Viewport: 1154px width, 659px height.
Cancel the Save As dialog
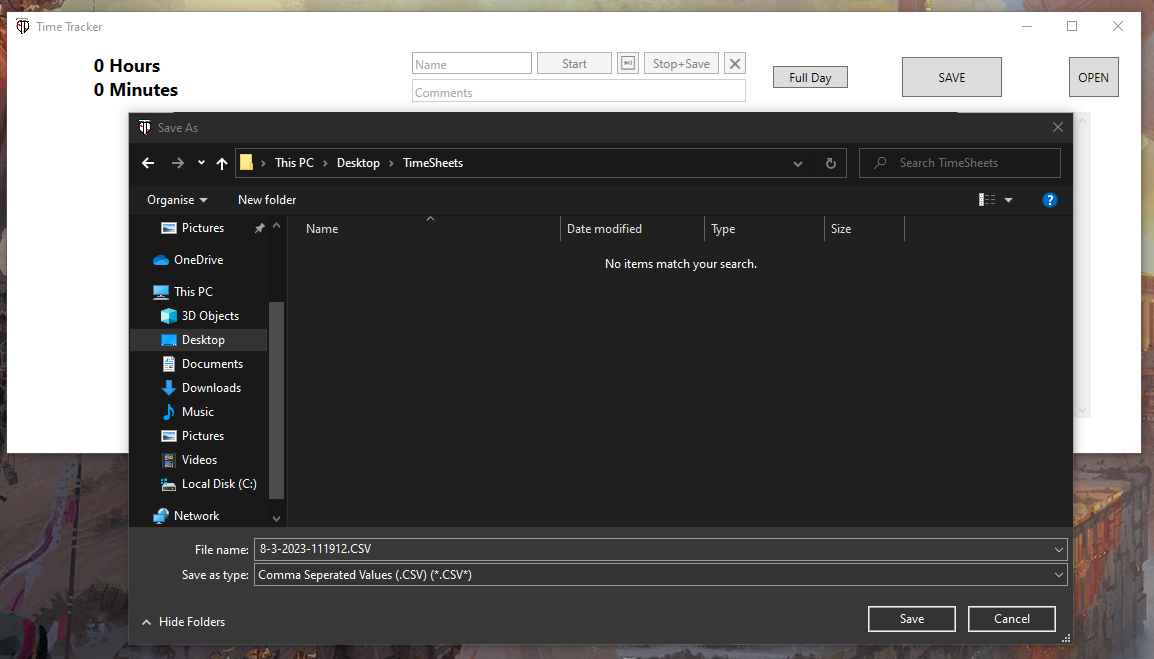point(1011,619)
